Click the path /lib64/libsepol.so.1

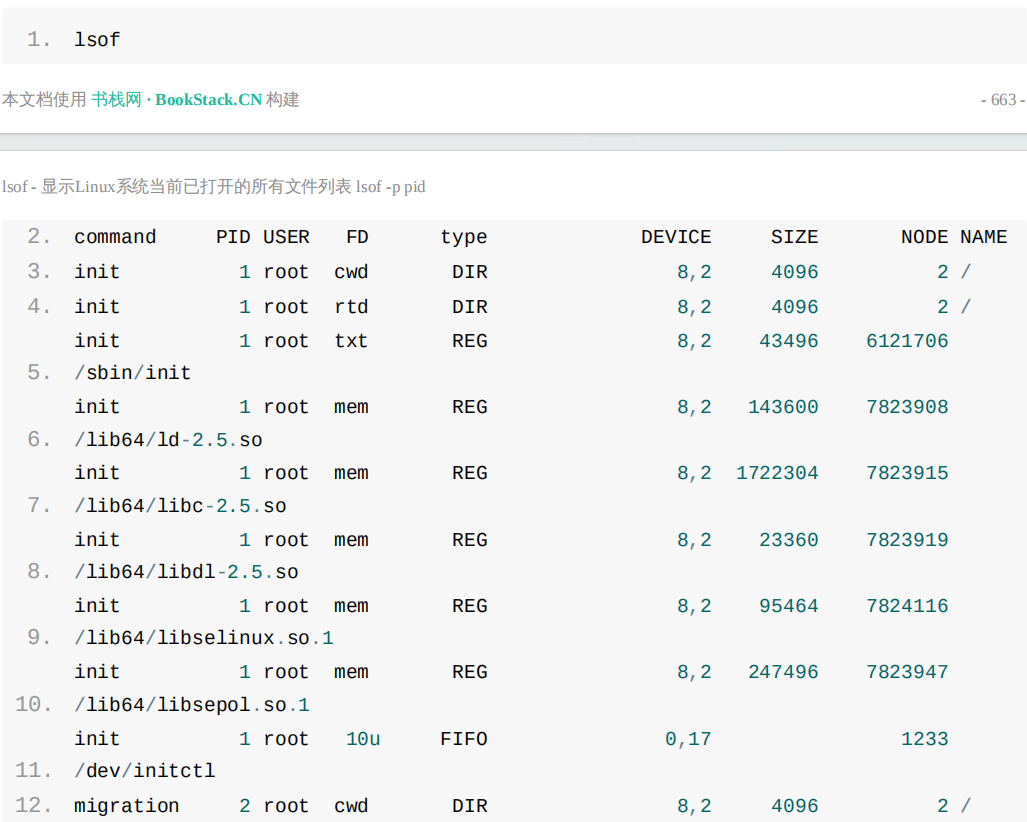[x=192, y=705]
